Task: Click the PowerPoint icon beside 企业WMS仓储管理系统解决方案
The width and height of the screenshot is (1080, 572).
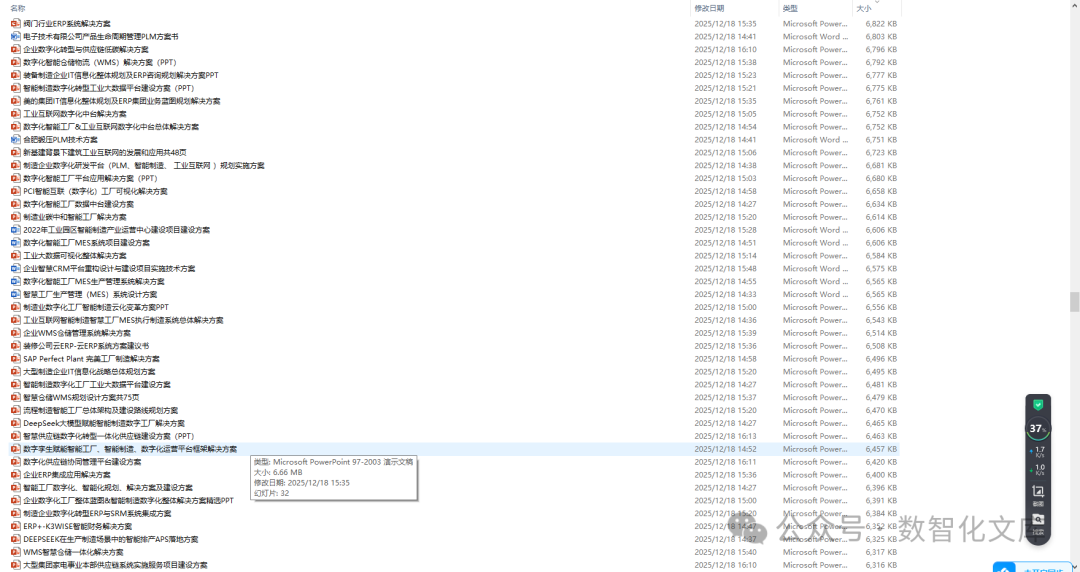Action: pos(16,333)
